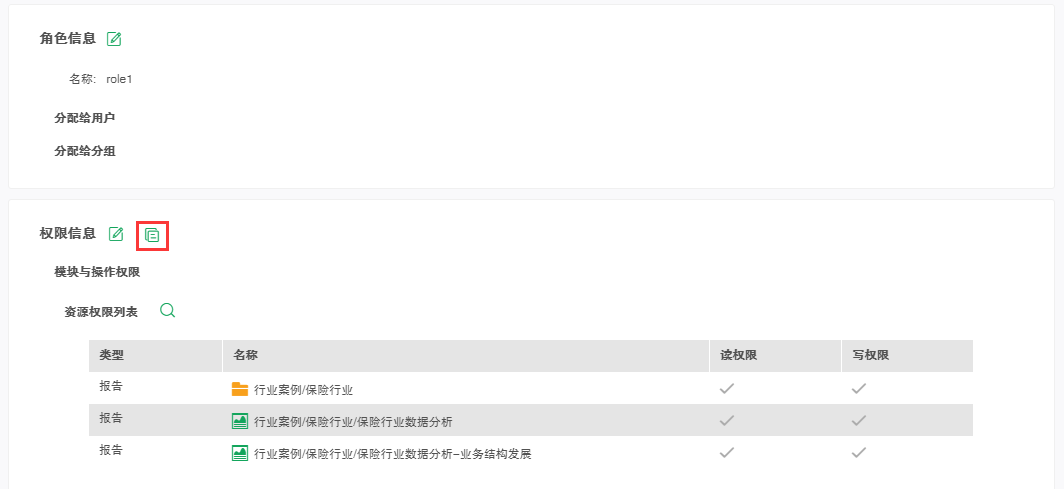Toggle read permission check for 业务结构发展 row
Image resolution: width=1064 pixels, height=489 pixels.
(727, 453)
